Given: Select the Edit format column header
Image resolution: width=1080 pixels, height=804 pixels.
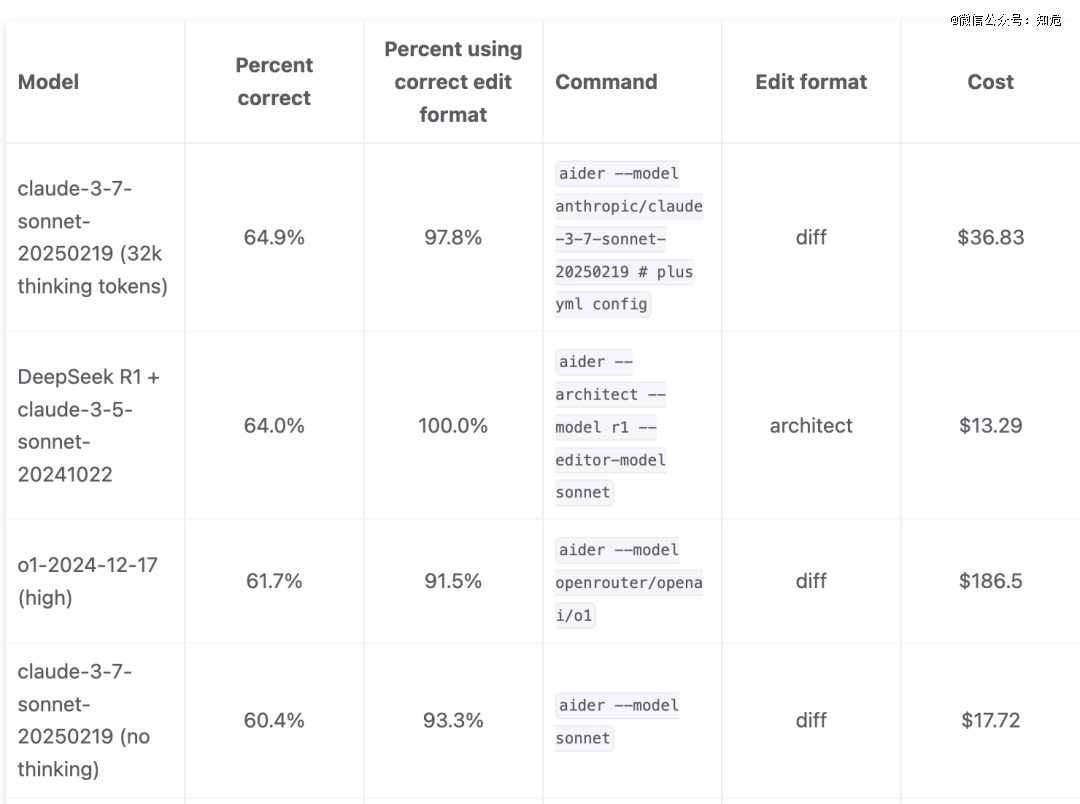Looking at the screenshot, I should point(811,82).
